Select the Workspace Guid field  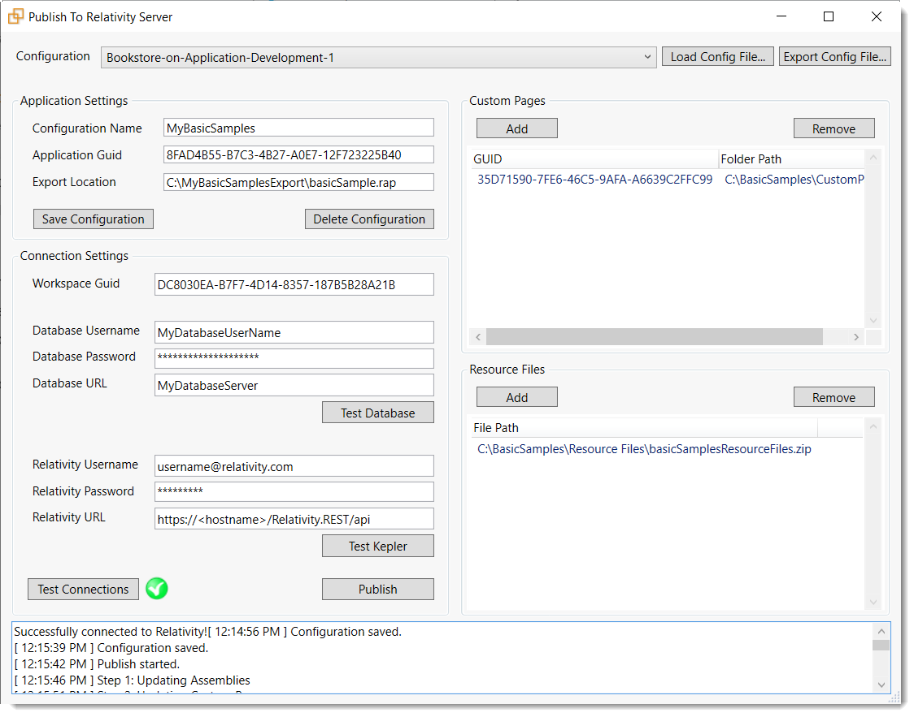294,285
